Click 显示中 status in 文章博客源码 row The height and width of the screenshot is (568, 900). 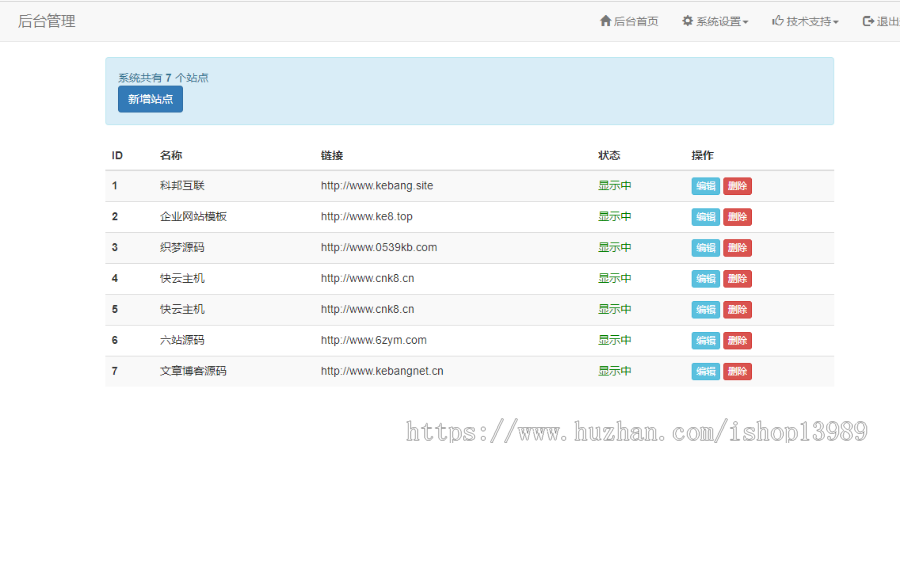click(615, 371)
